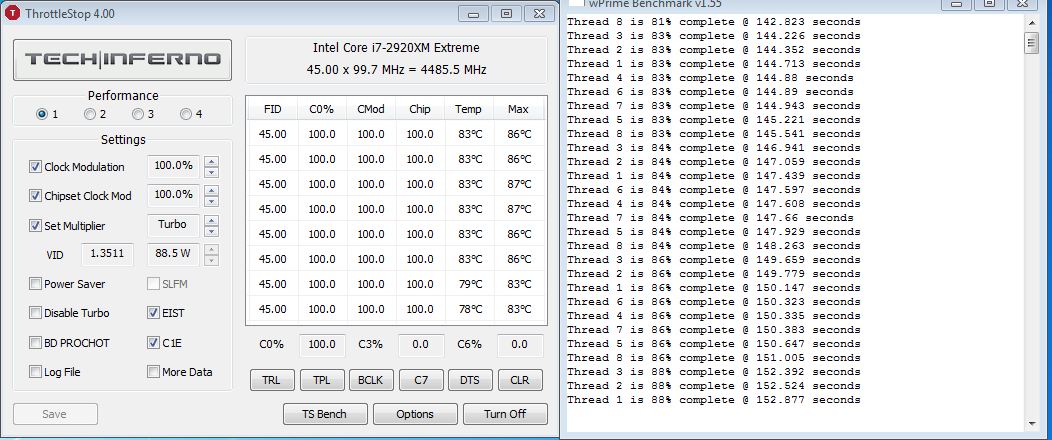This screenshot has height=440, width=1052.
Task: Click wPrime line 'Thread 5 is 86% complete'
Action: [714, 343]
